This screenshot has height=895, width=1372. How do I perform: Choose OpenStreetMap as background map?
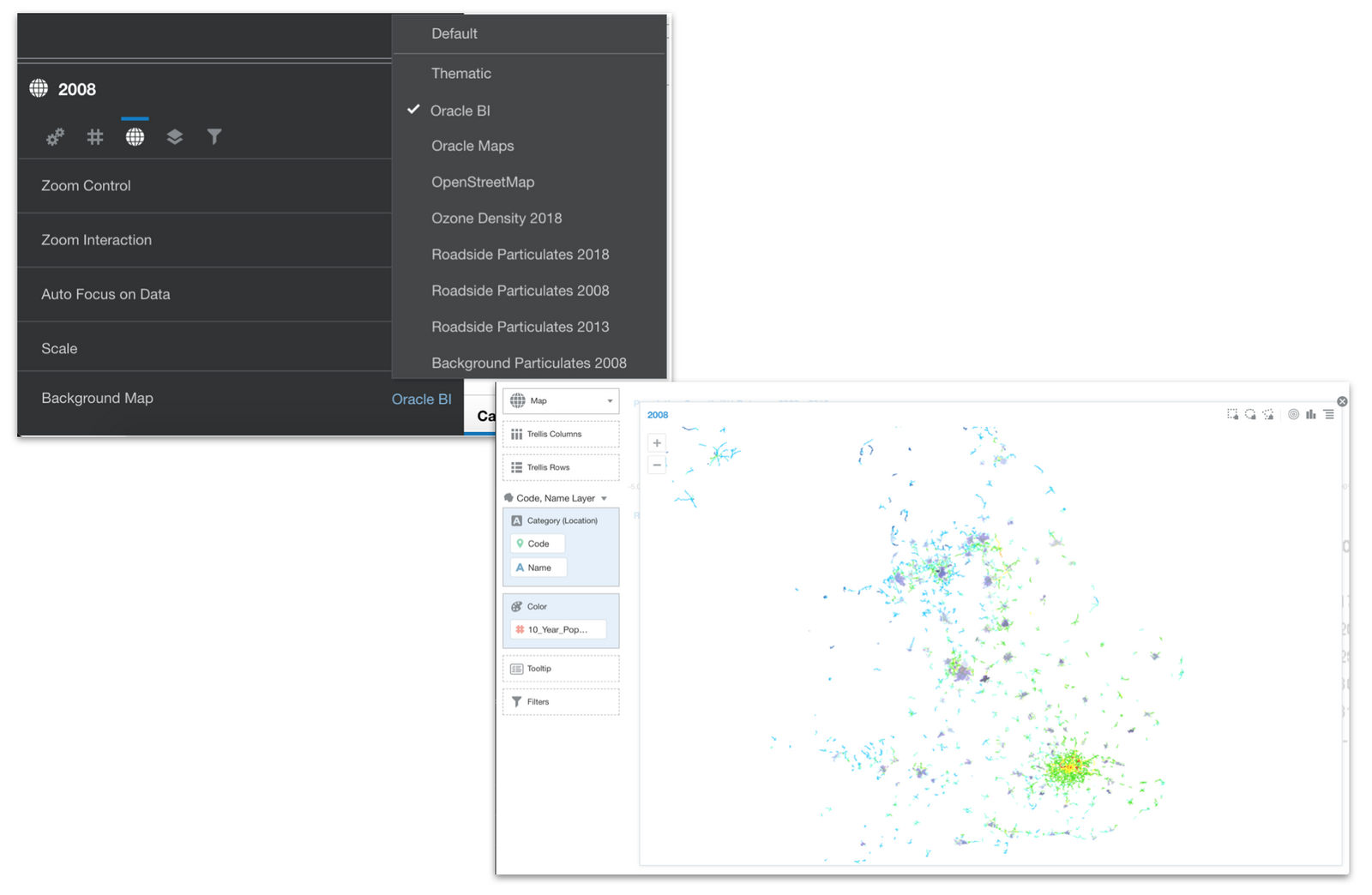(483, 183)
